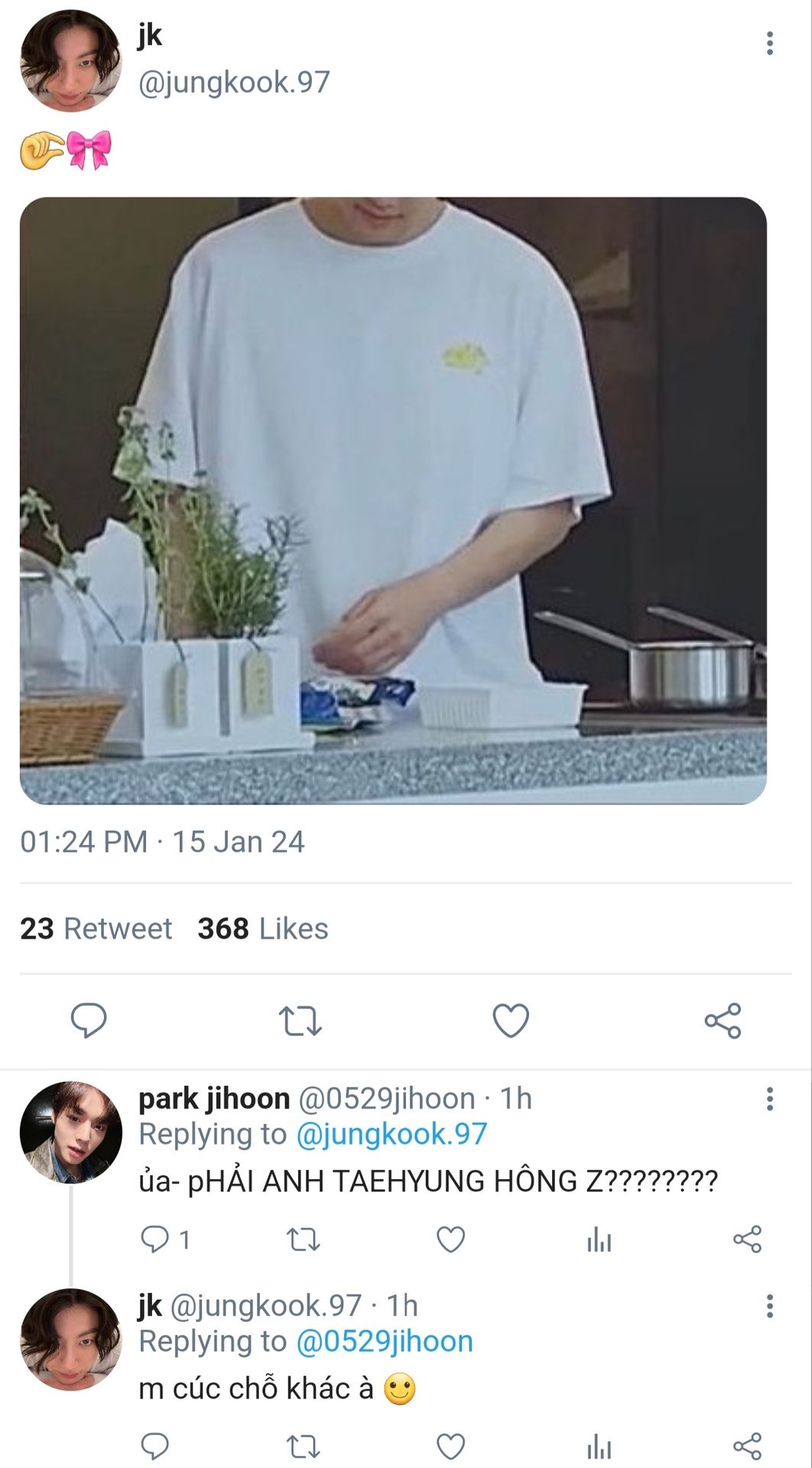Open the tweet's kitchen photo
Viewport: 812px width, 1468px height.
[393, 501]
